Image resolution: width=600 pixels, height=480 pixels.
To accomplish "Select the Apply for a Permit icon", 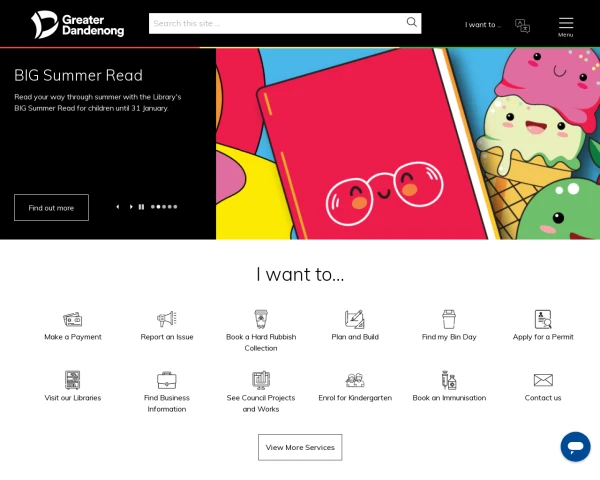I will (543, 319).
